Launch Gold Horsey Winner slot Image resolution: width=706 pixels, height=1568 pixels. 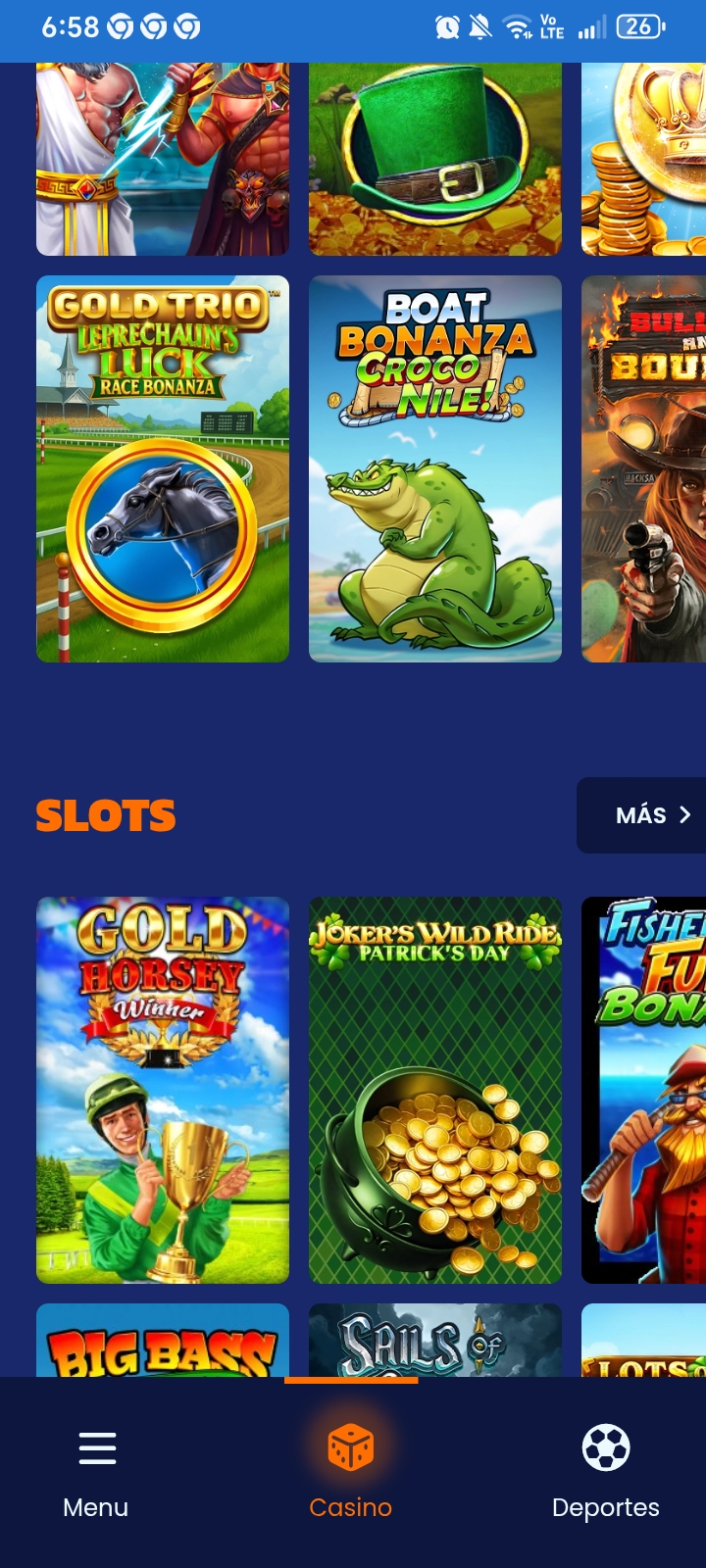pos(163,1090)
